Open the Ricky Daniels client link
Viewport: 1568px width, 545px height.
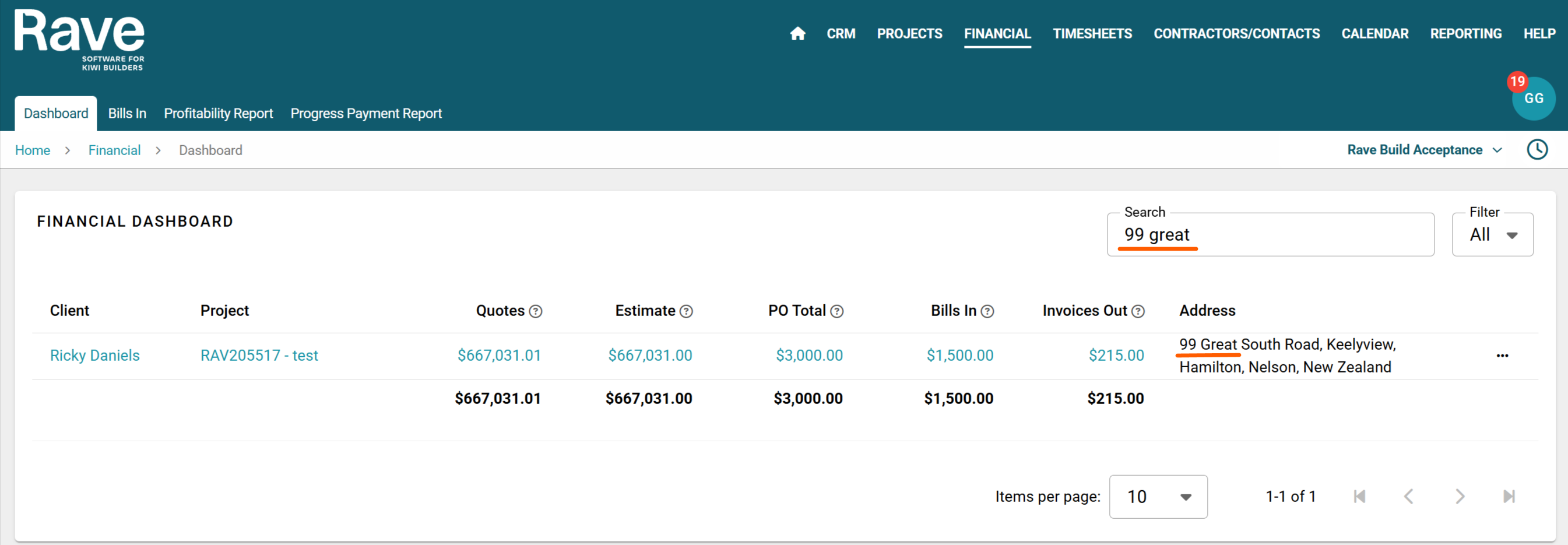[95, 356]
